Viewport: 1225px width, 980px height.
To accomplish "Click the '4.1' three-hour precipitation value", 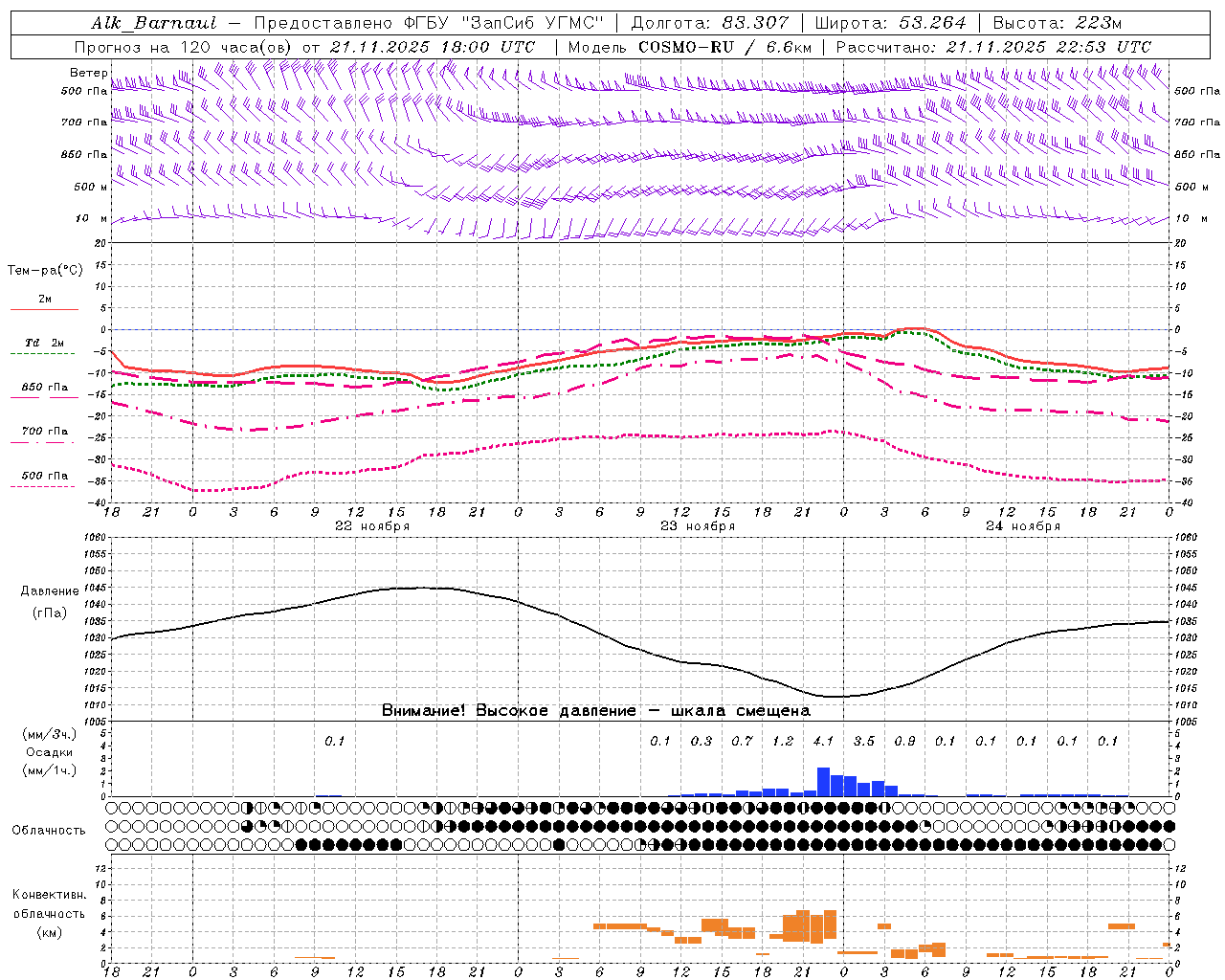I will [x=823, y=742].
